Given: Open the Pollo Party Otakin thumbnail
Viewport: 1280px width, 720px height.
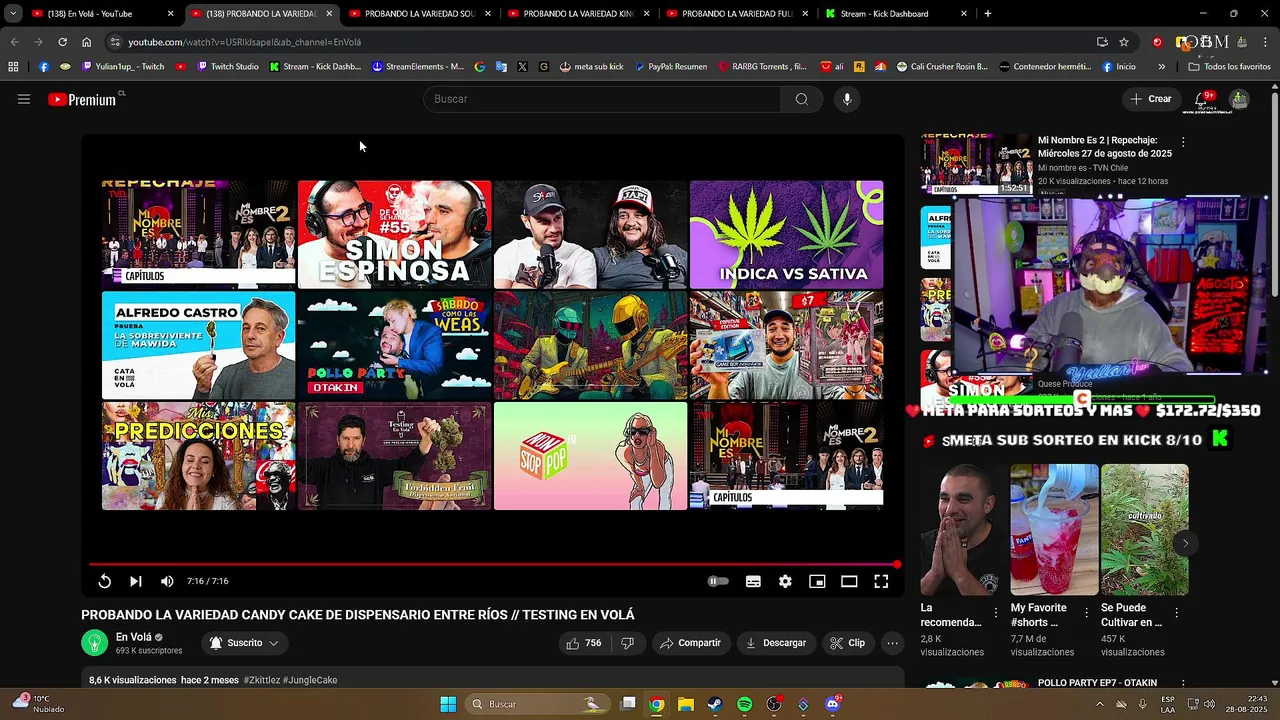Looking at the screenshot, I should pyautogui.click(x=394, y=345).
